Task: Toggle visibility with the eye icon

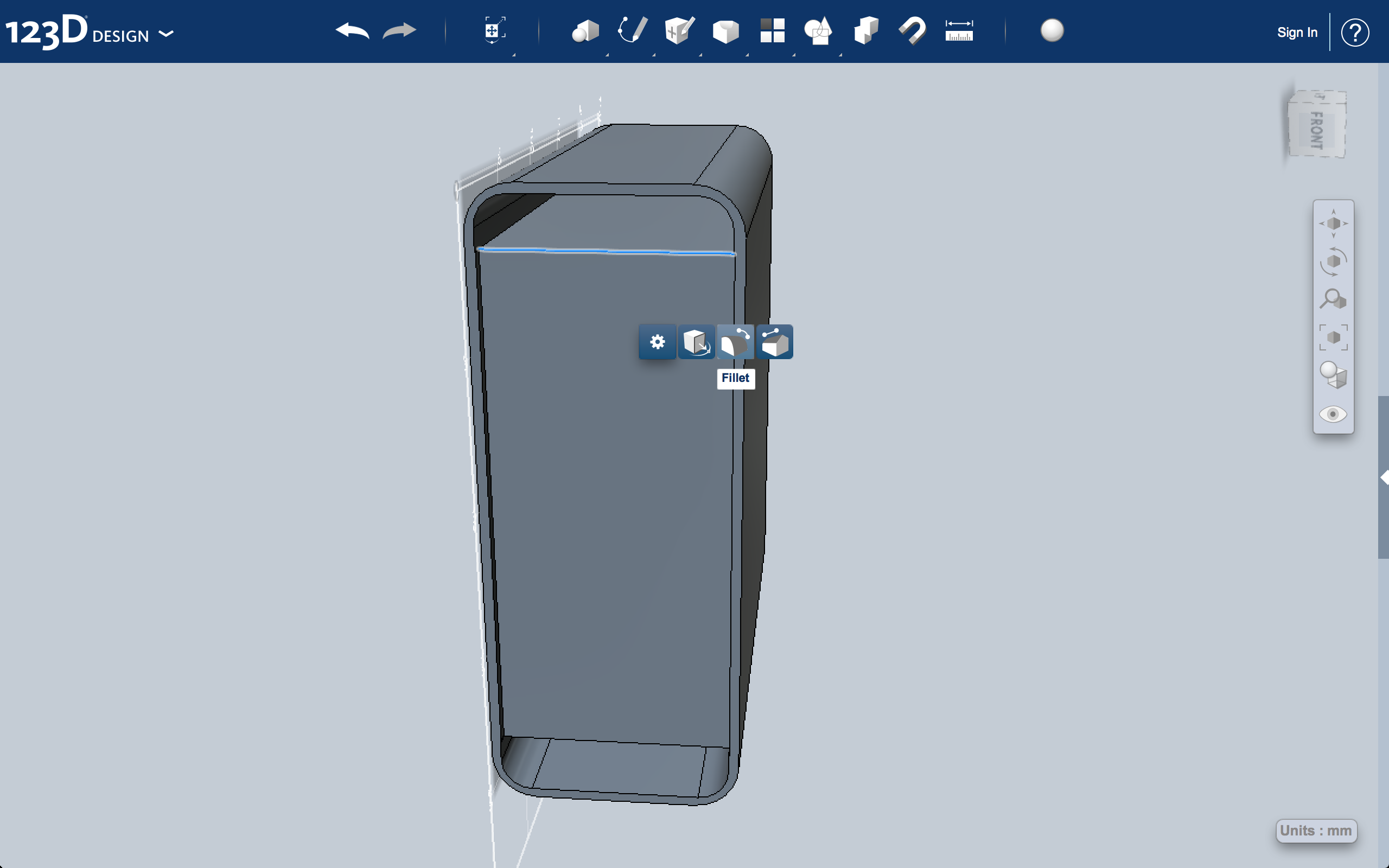Action: pyautogui.click(x=1333, y=414)
